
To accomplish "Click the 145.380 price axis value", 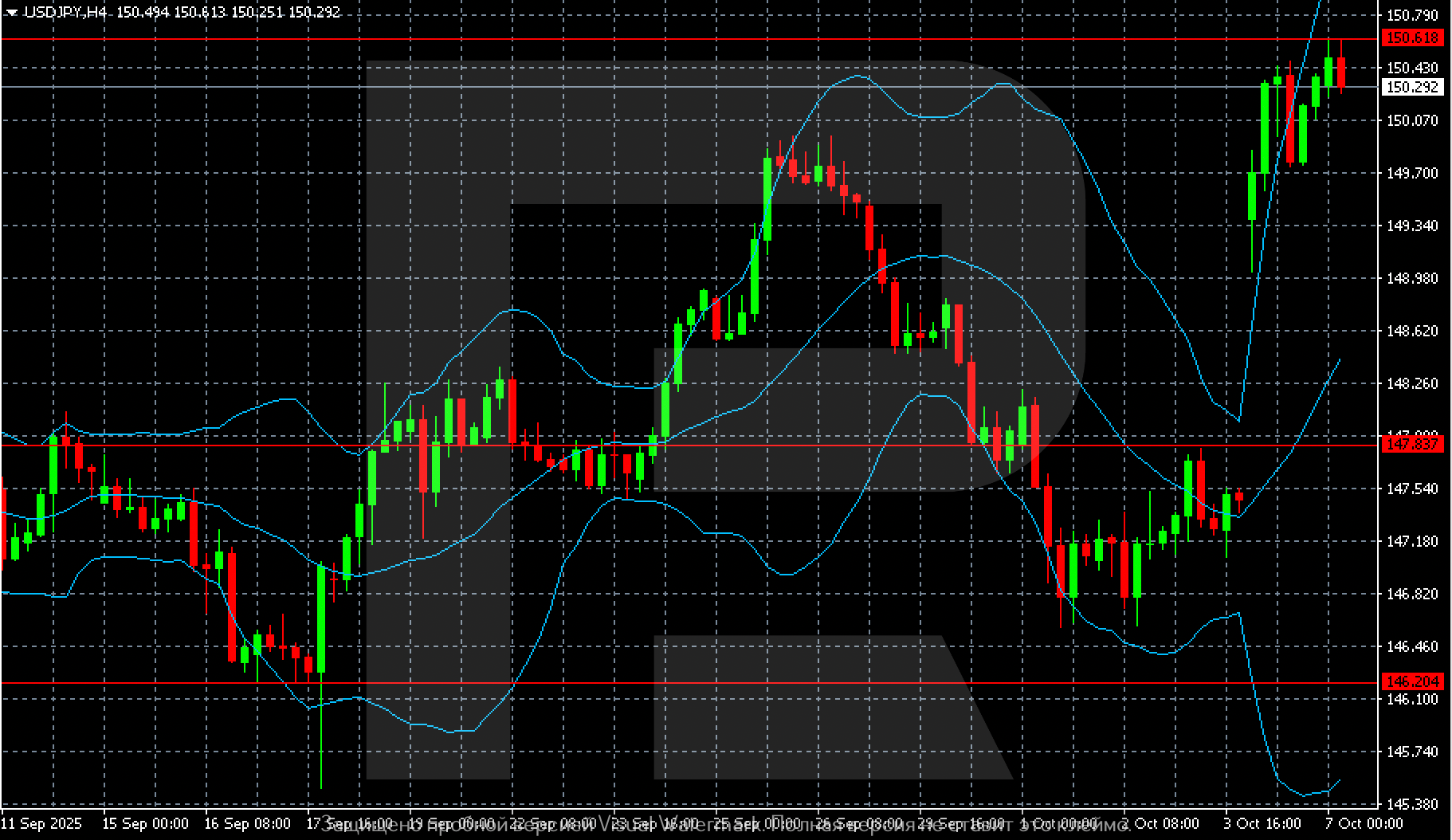I will 1412,804.
